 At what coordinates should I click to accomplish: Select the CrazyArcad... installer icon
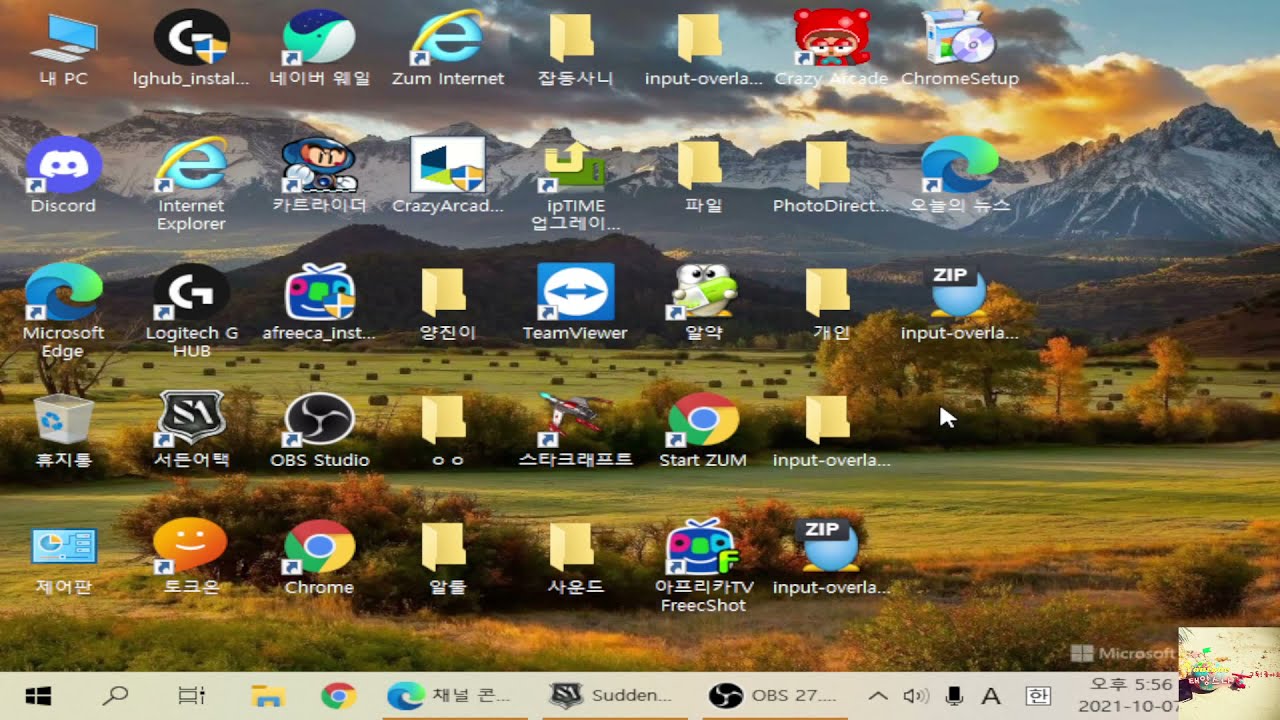pyautogui.click(x=447, y=176)
